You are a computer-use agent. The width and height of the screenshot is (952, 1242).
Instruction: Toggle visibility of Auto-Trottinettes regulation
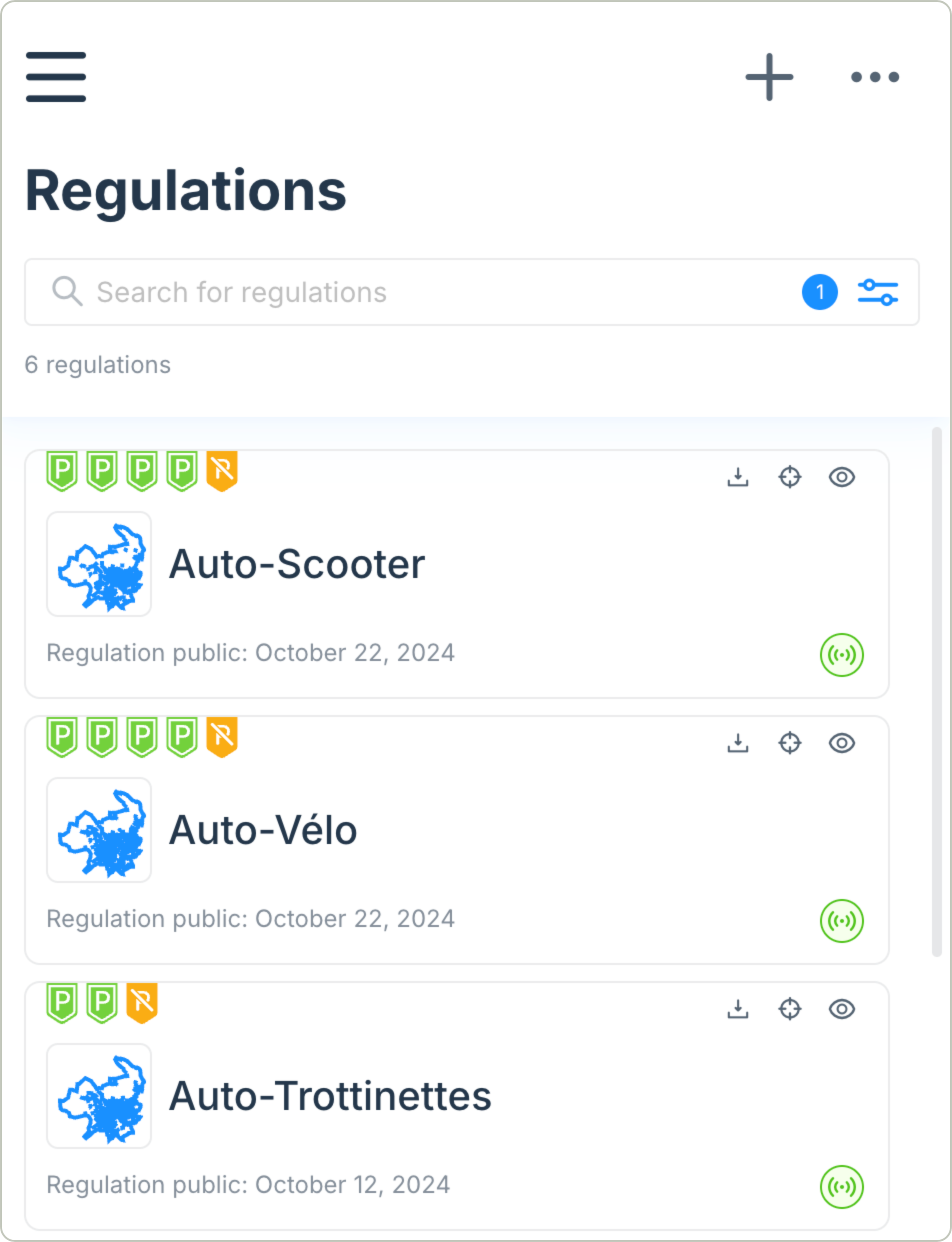click(842, 1008)
